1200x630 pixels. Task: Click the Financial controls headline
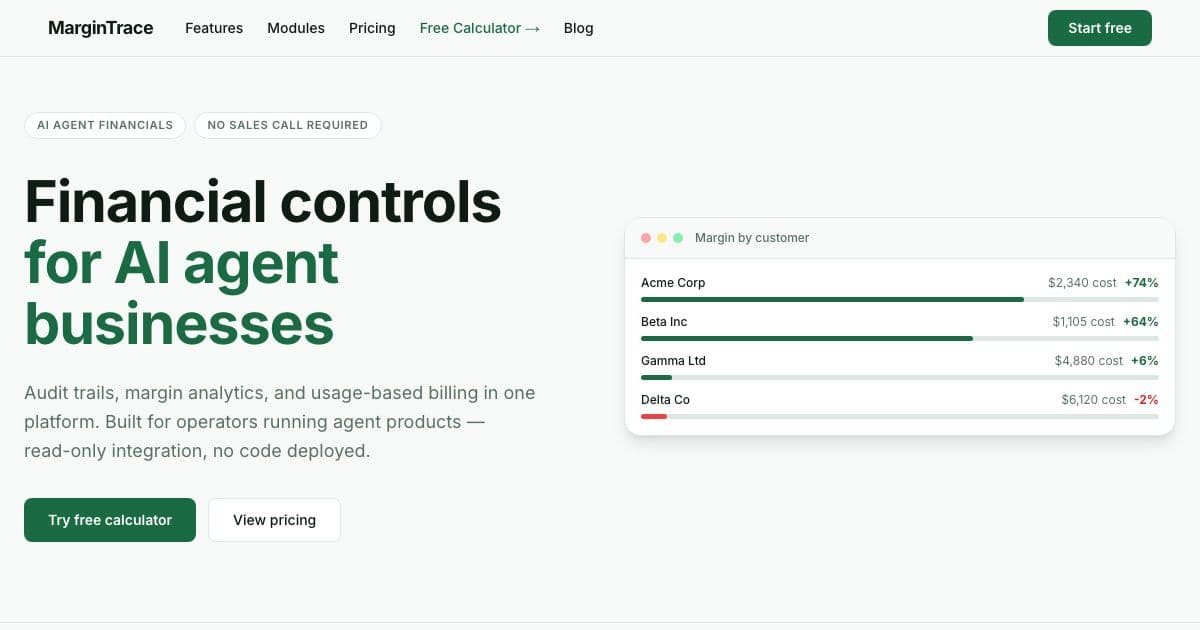pyautogui.click(x=263, y=201)
